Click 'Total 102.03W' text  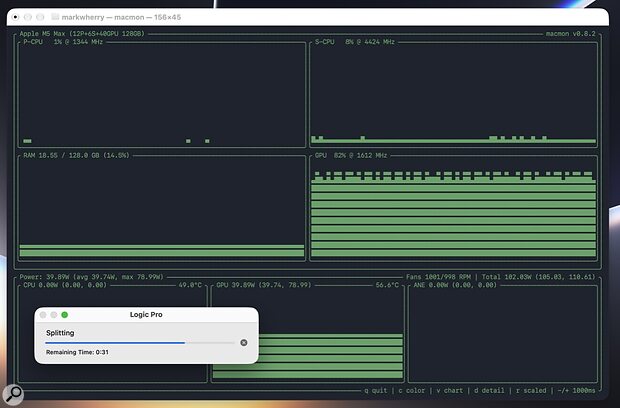(538, 277)
